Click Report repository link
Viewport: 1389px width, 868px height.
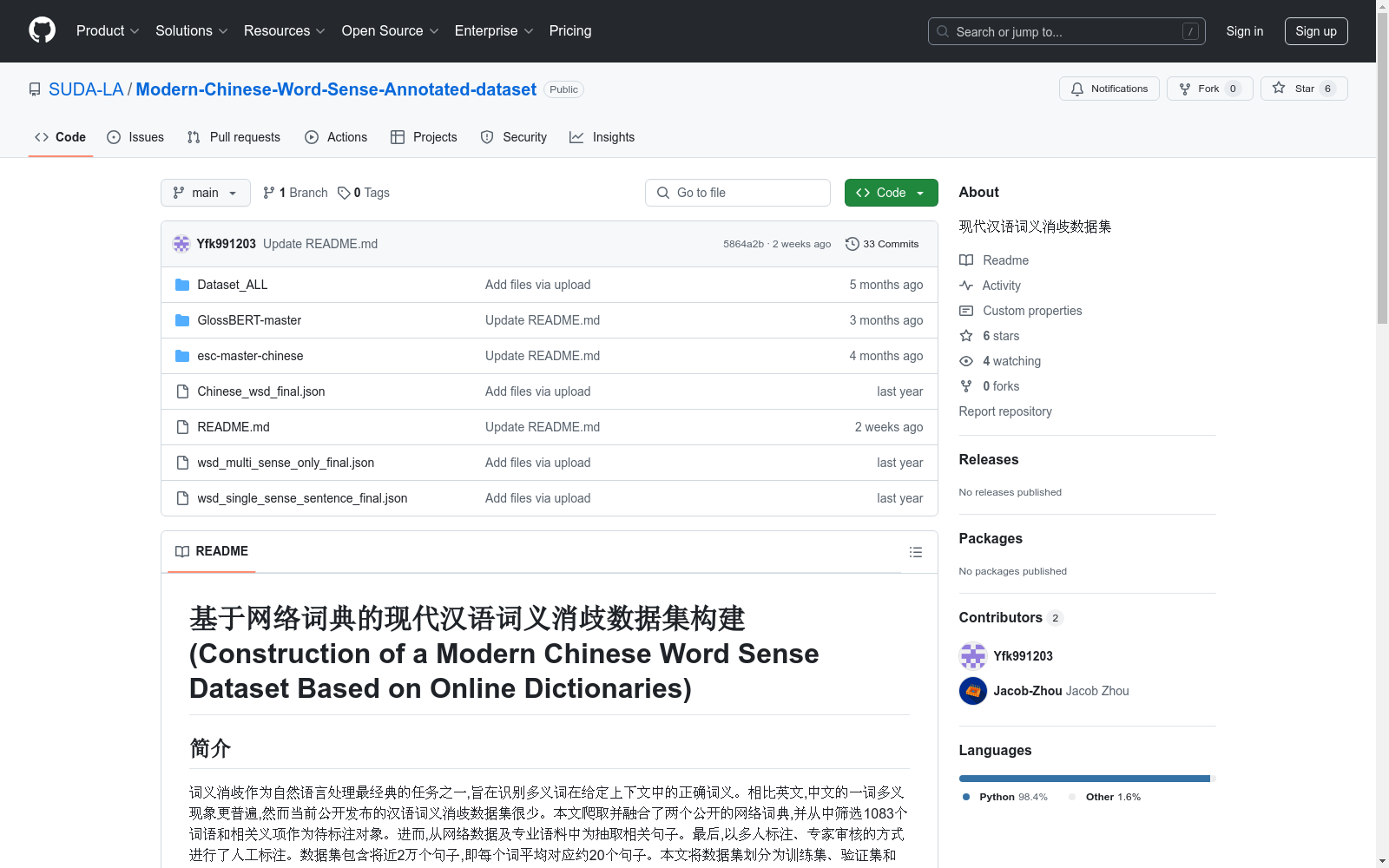coord(1005,411)
